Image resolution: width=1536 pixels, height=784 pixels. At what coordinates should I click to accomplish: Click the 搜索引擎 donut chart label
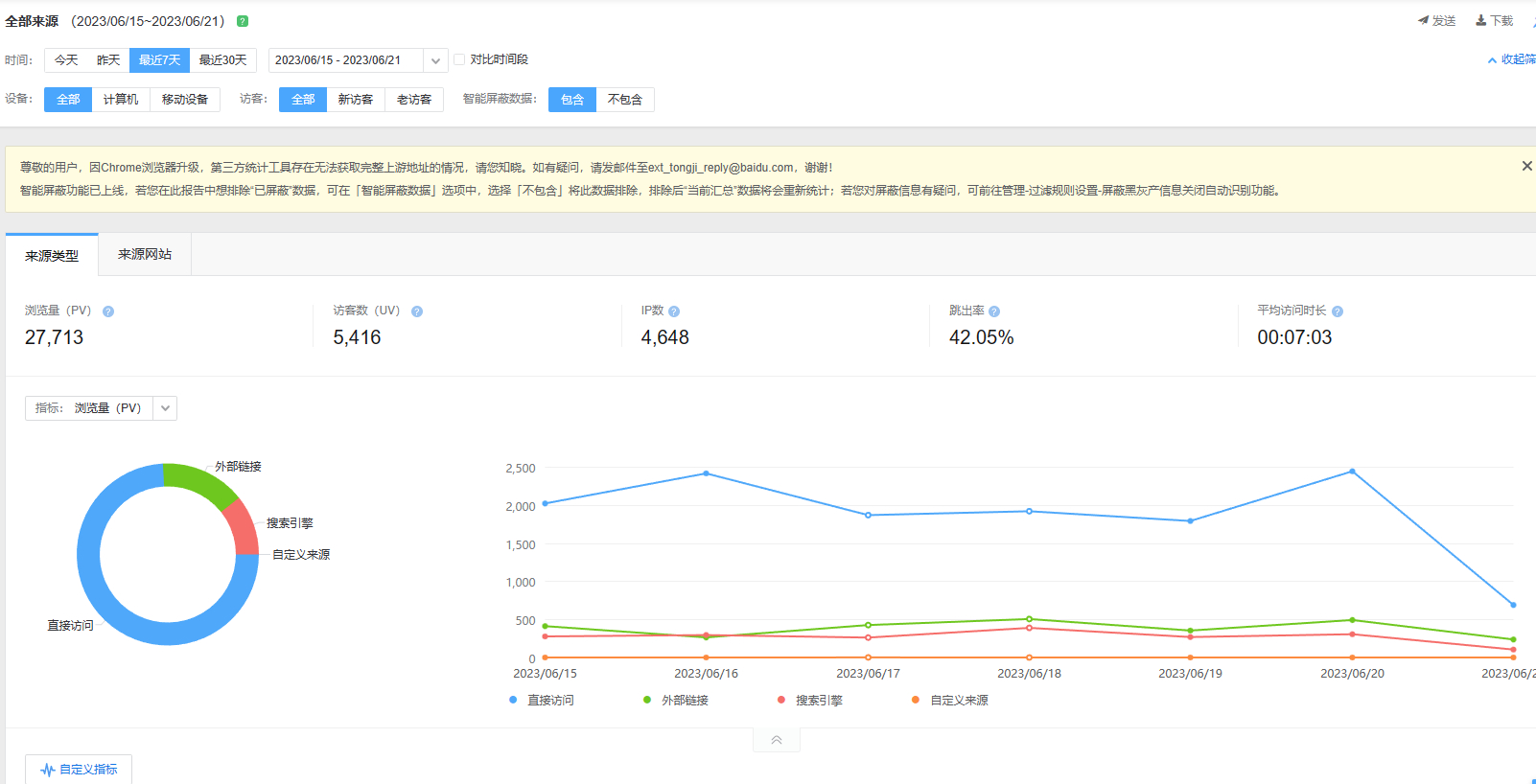290,523
